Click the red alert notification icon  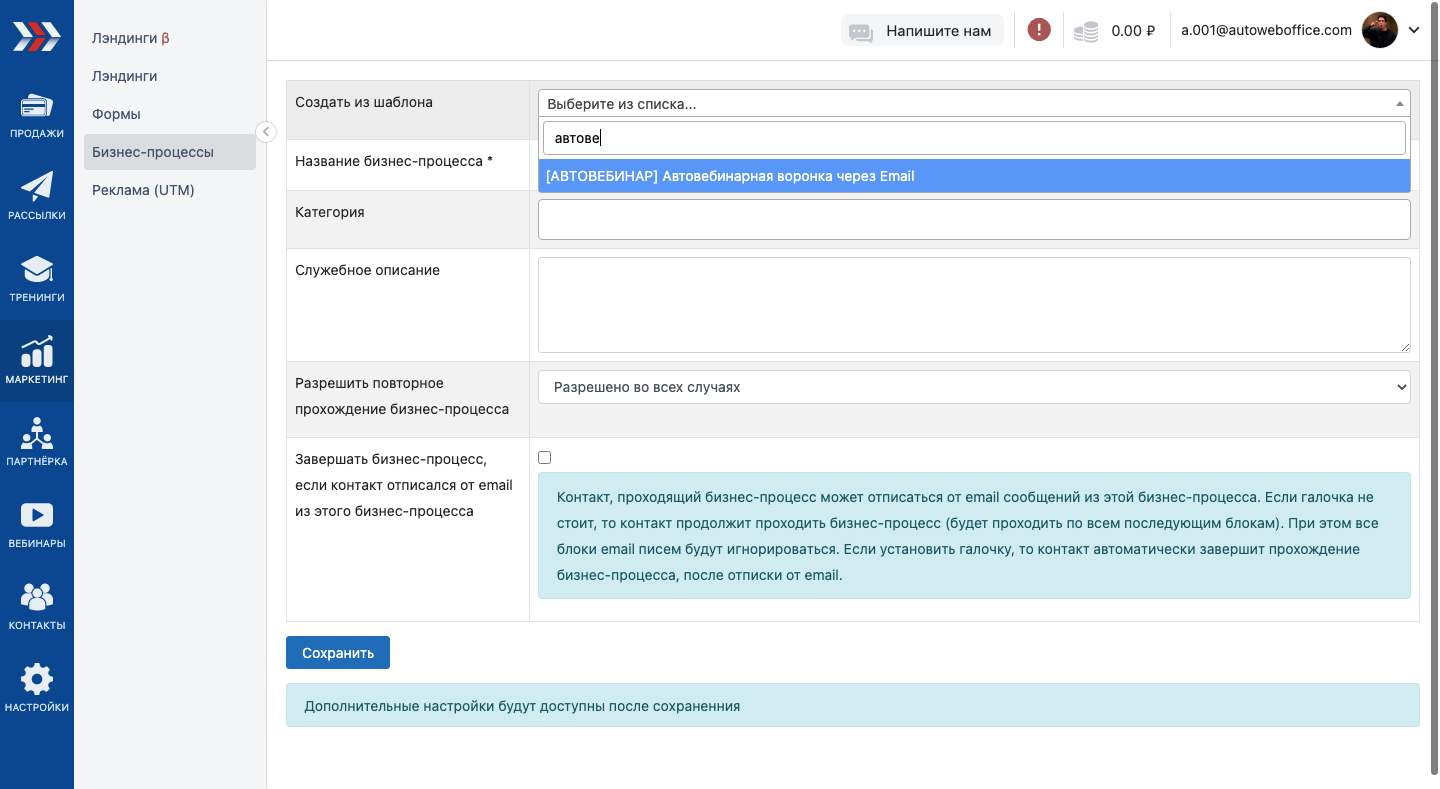(1039, 30)
